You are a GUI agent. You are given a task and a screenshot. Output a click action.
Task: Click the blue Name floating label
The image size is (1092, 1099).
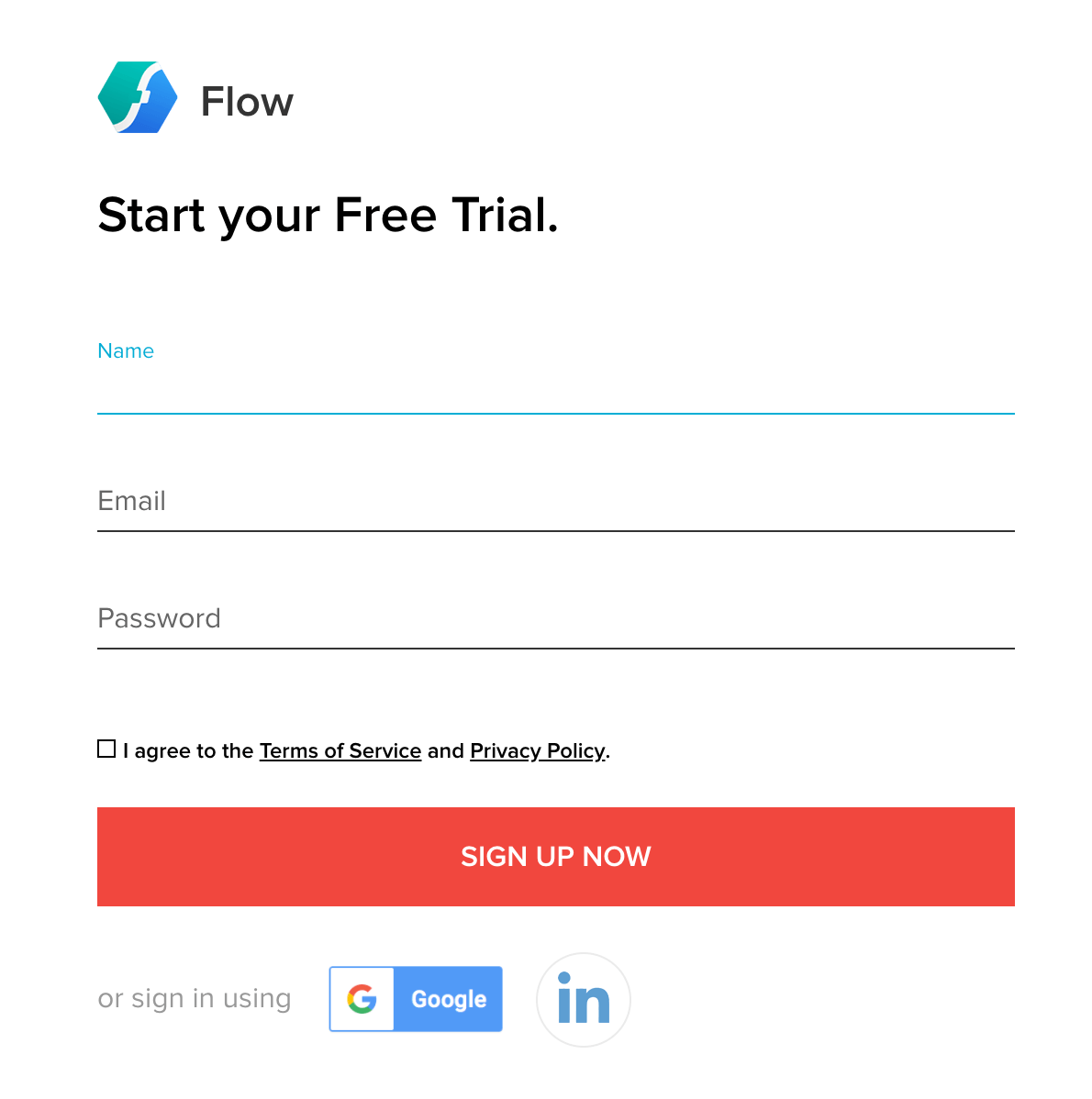[x=126, y=351]
